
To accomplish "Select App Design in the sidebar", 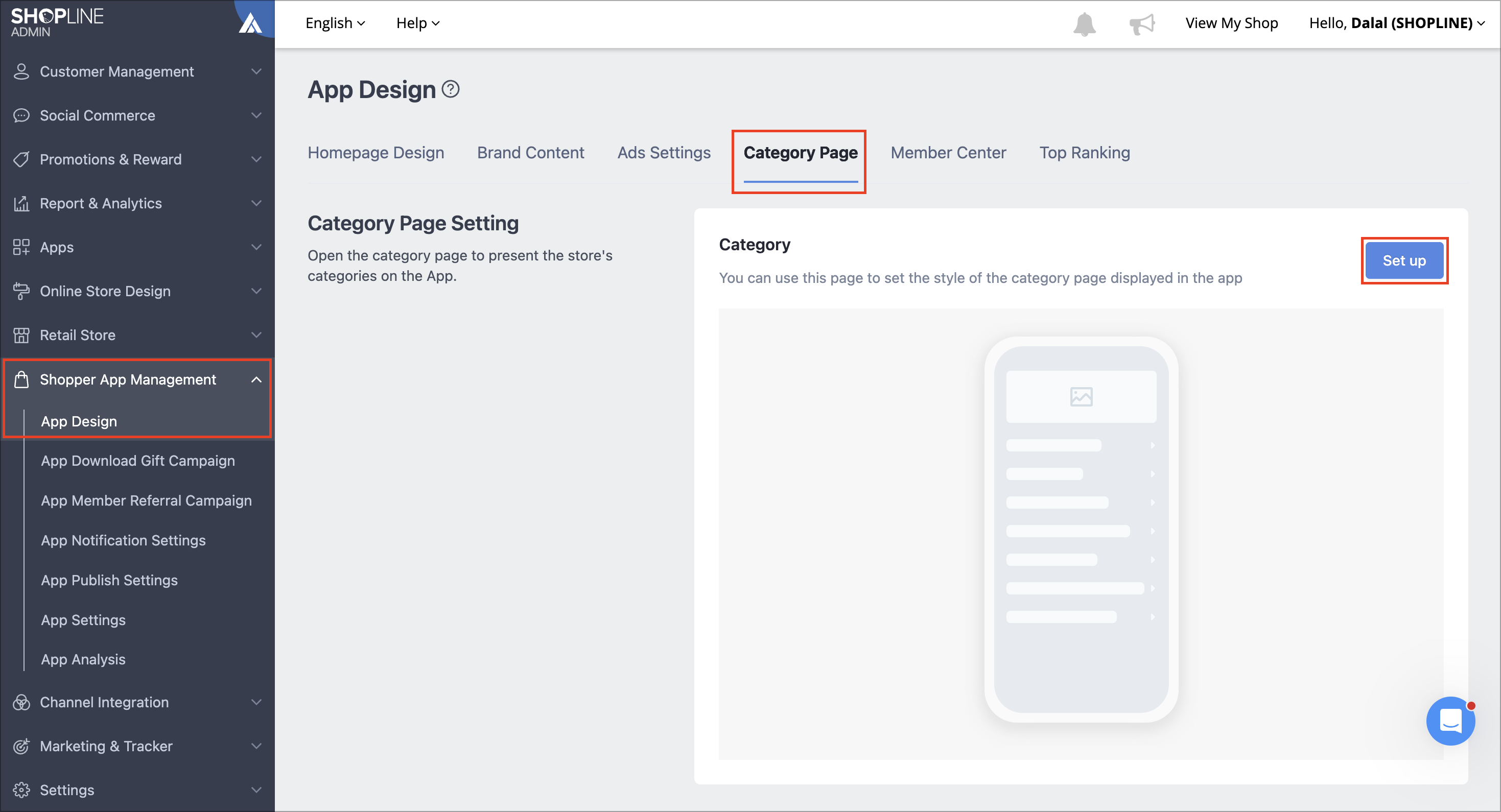I will 79,421.
